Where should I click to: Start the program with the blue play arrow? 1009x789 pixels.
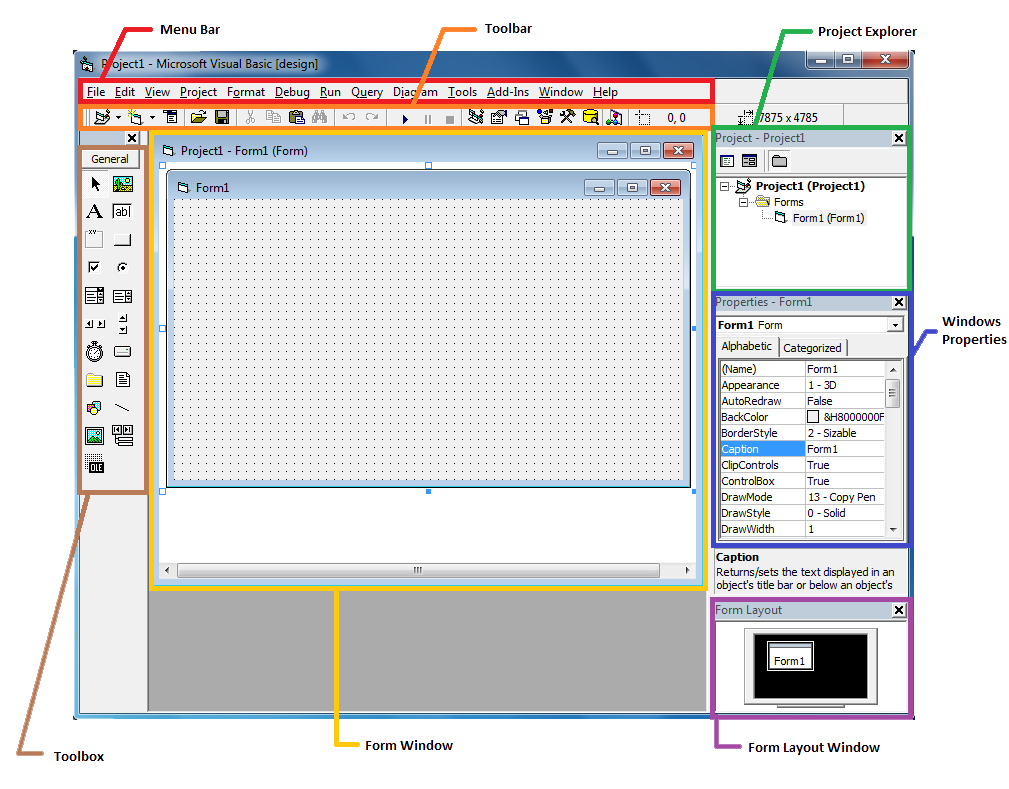point(405,119)
